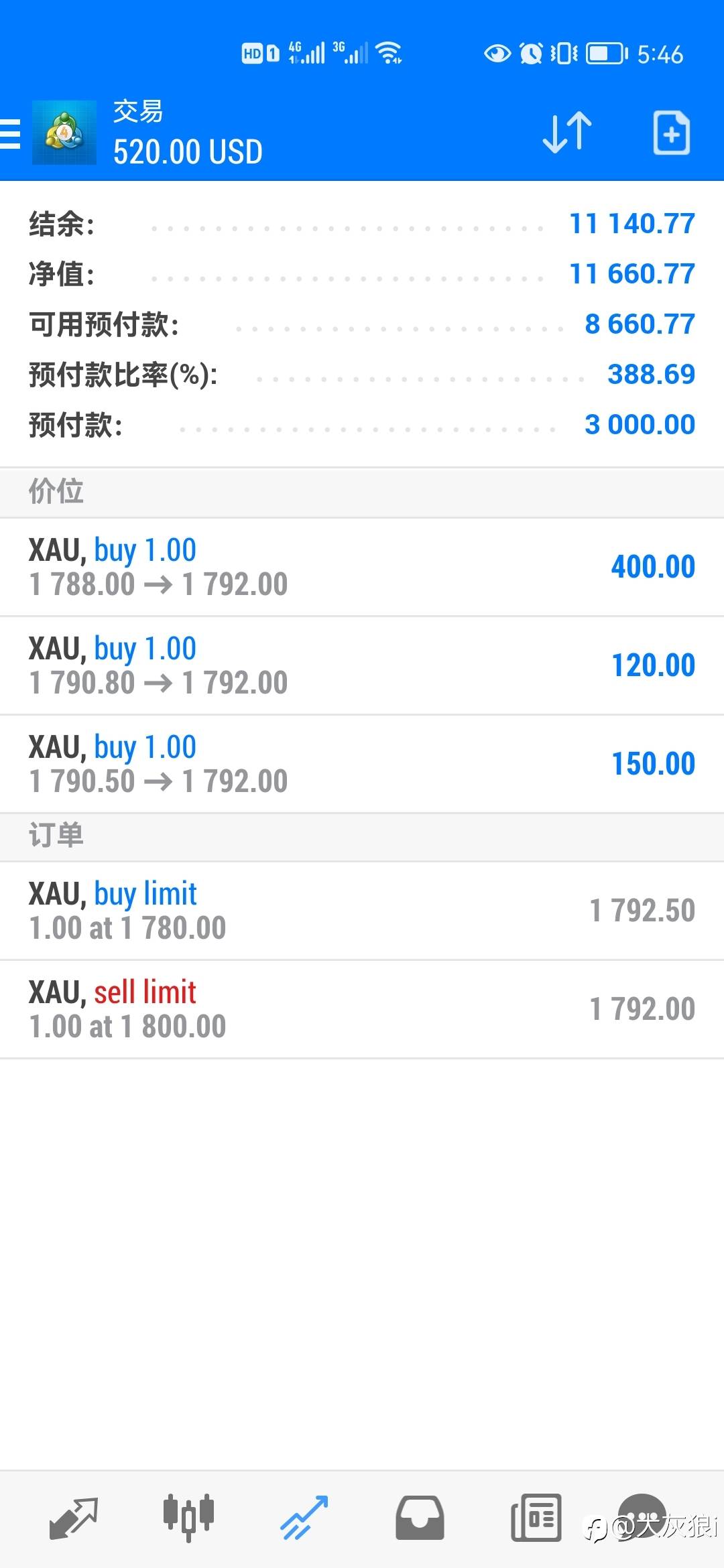
Task: Select the Trade tab trend icon
Action: click(304, 1517)
